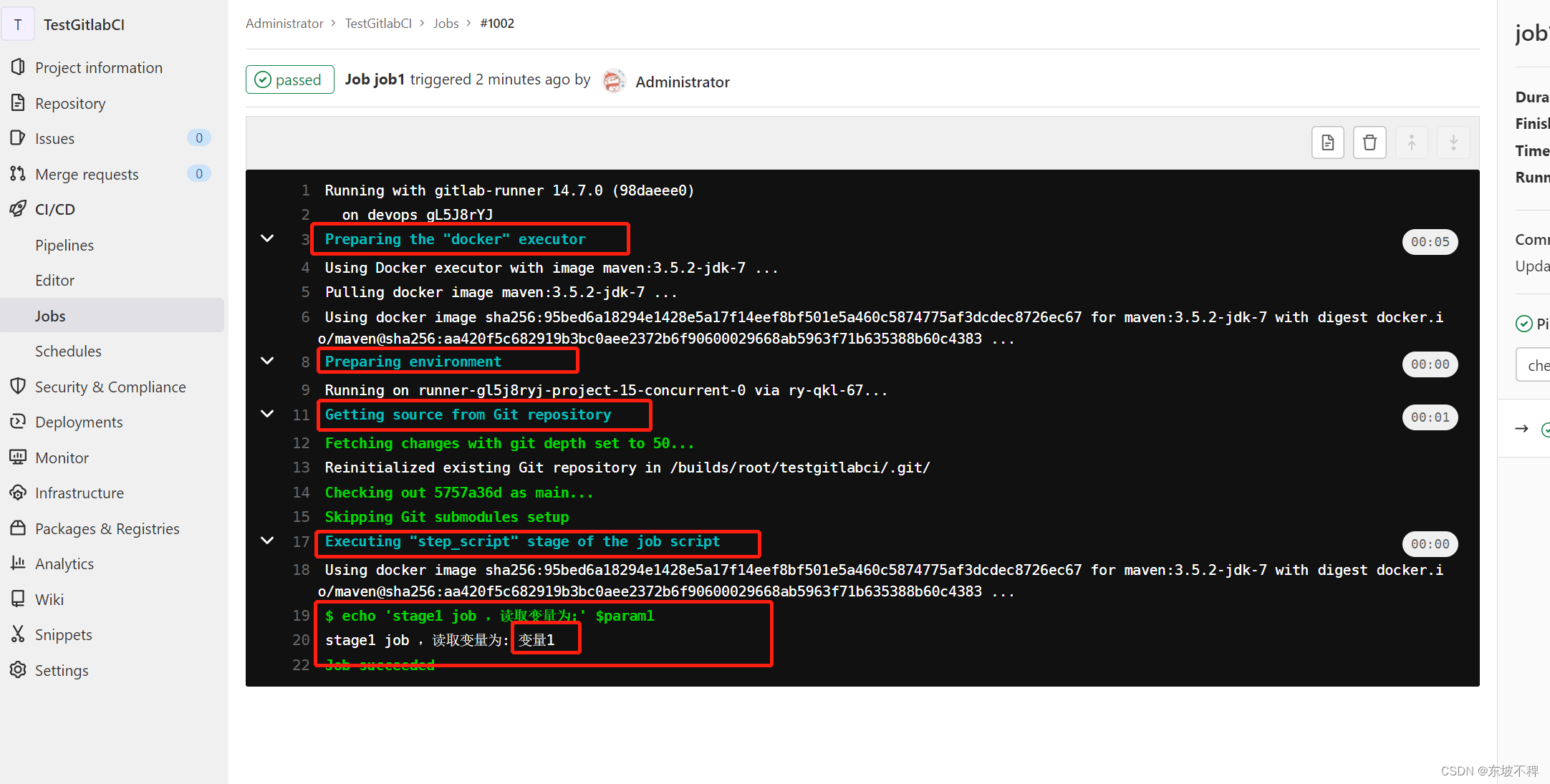Click the scroll to top icon
The height and width of the screenshot is (784, 1550).
click(x=1411, y=141)
